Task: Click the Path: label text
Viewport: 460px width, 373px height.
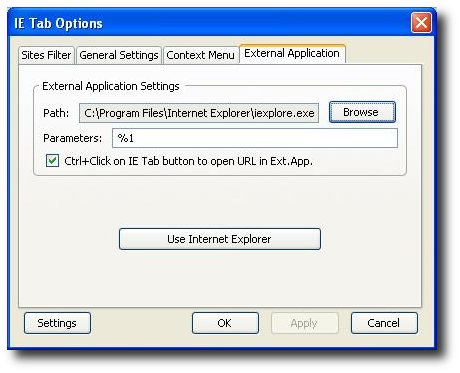Action: 56,113
